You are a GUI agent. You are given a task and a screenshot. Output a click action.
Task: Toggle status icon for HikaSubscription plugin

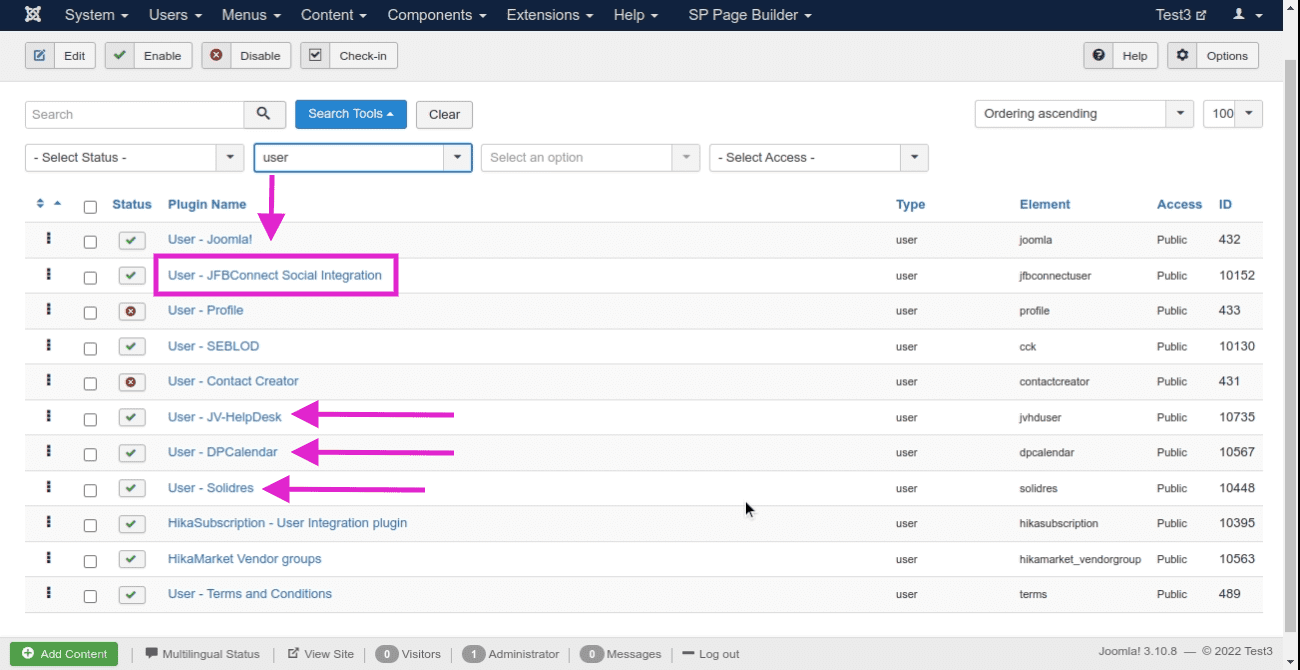(x=132, y=524)
